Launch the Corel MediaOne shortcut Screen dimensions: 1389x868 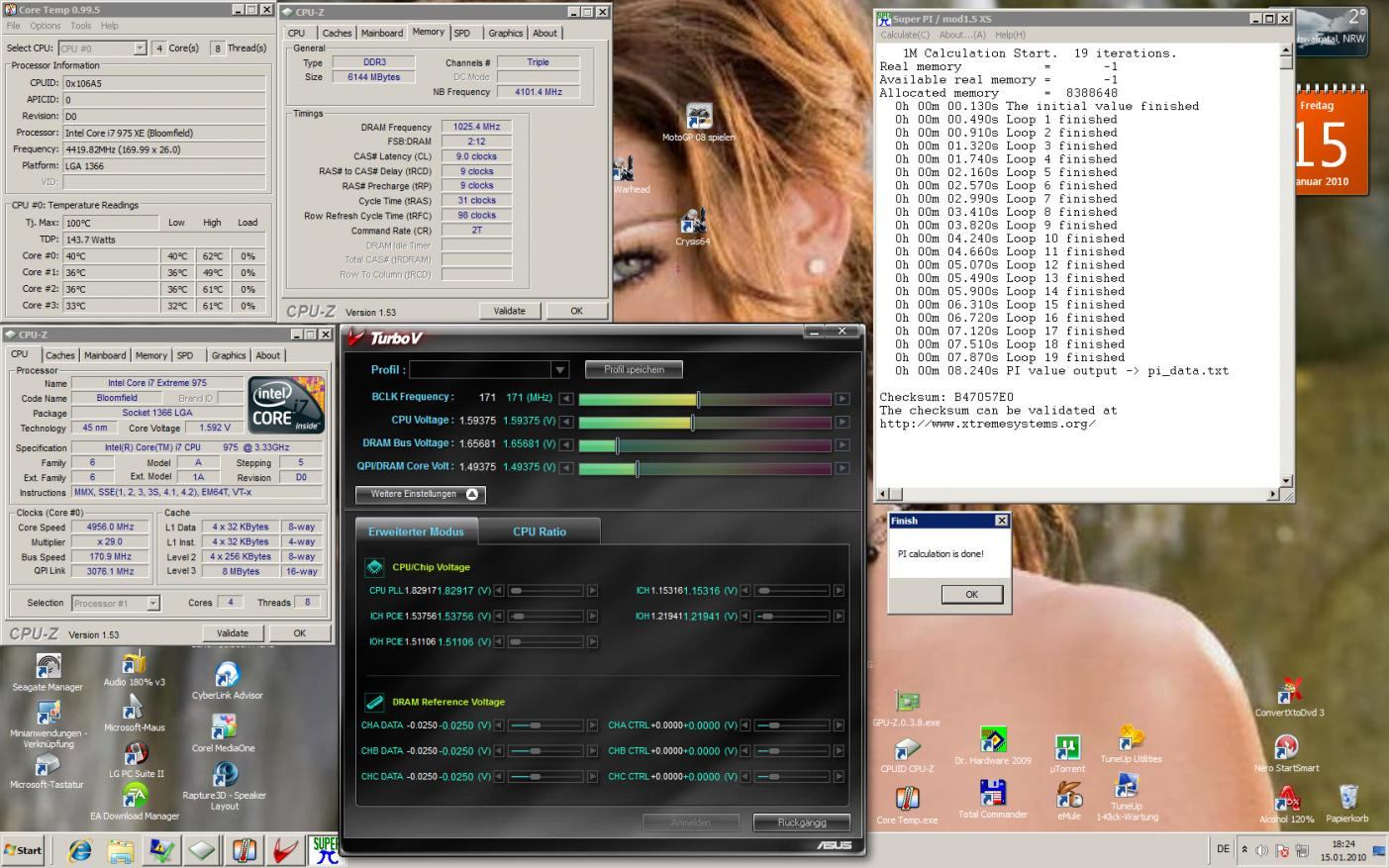224,733
